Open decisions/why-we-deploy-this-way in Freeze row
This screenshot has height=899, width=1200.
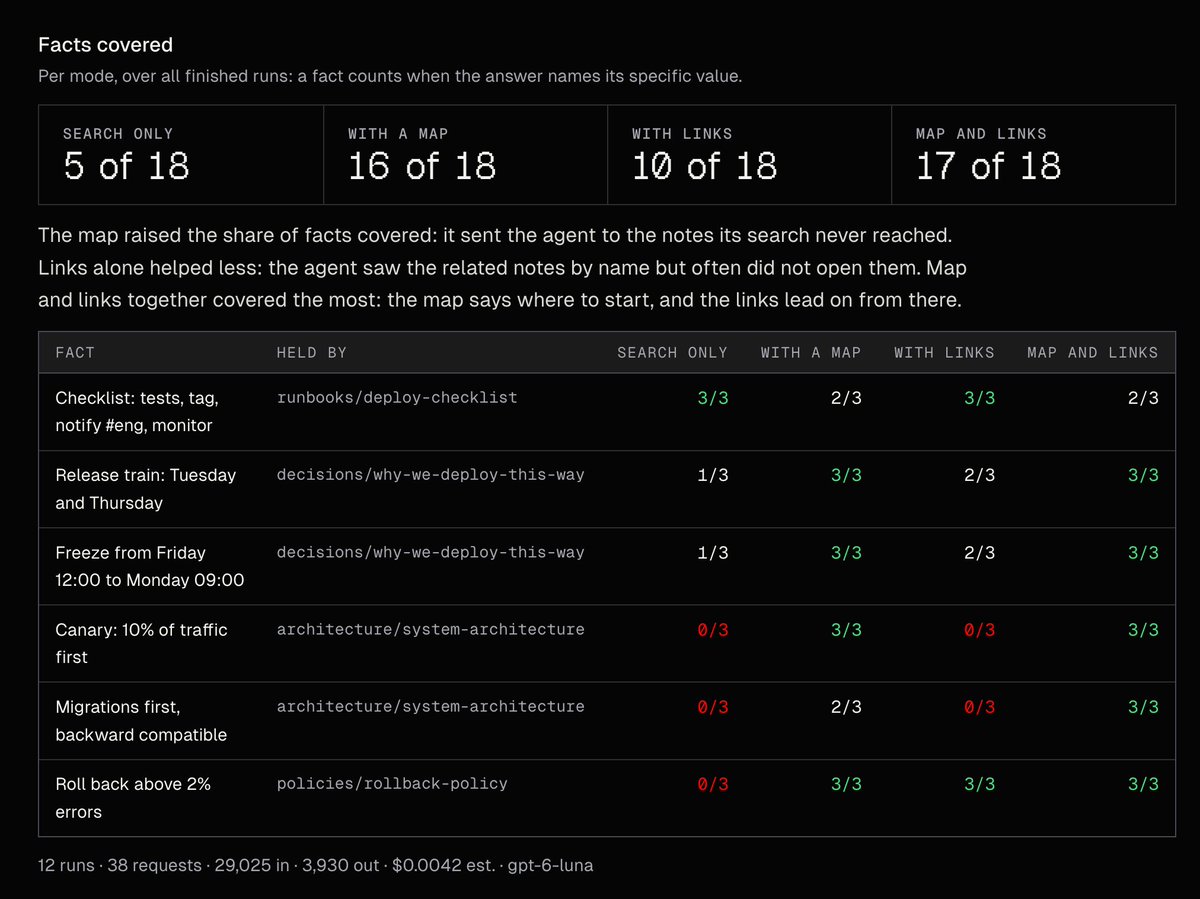[431, 552]
